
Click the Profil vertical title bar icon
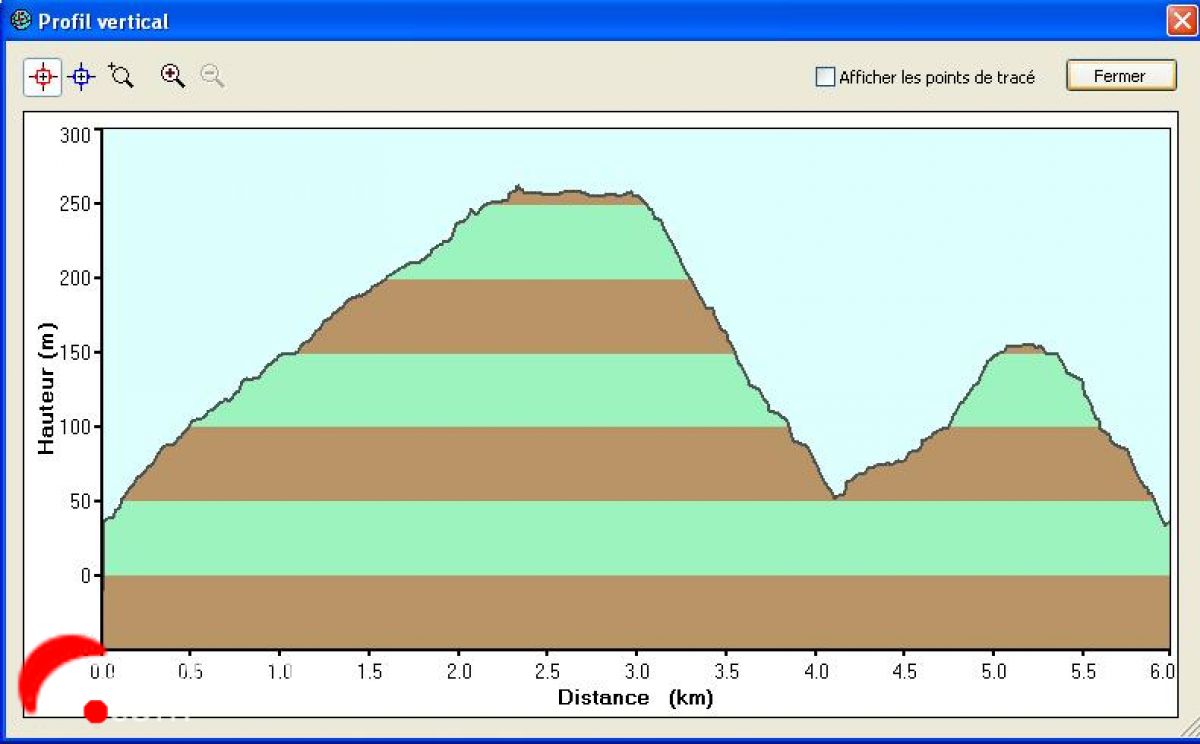coord(20,21)
